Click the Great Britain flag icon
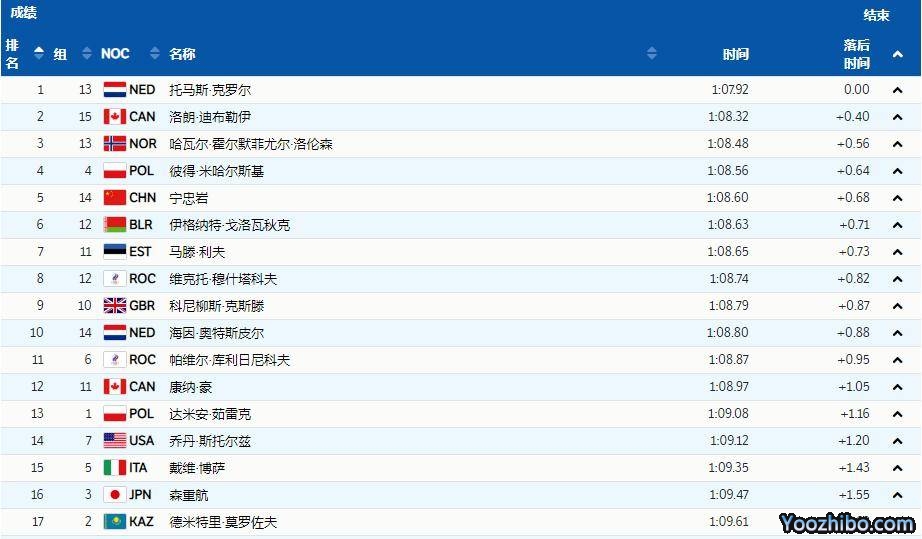922x539 pixels. coord(114,306)
